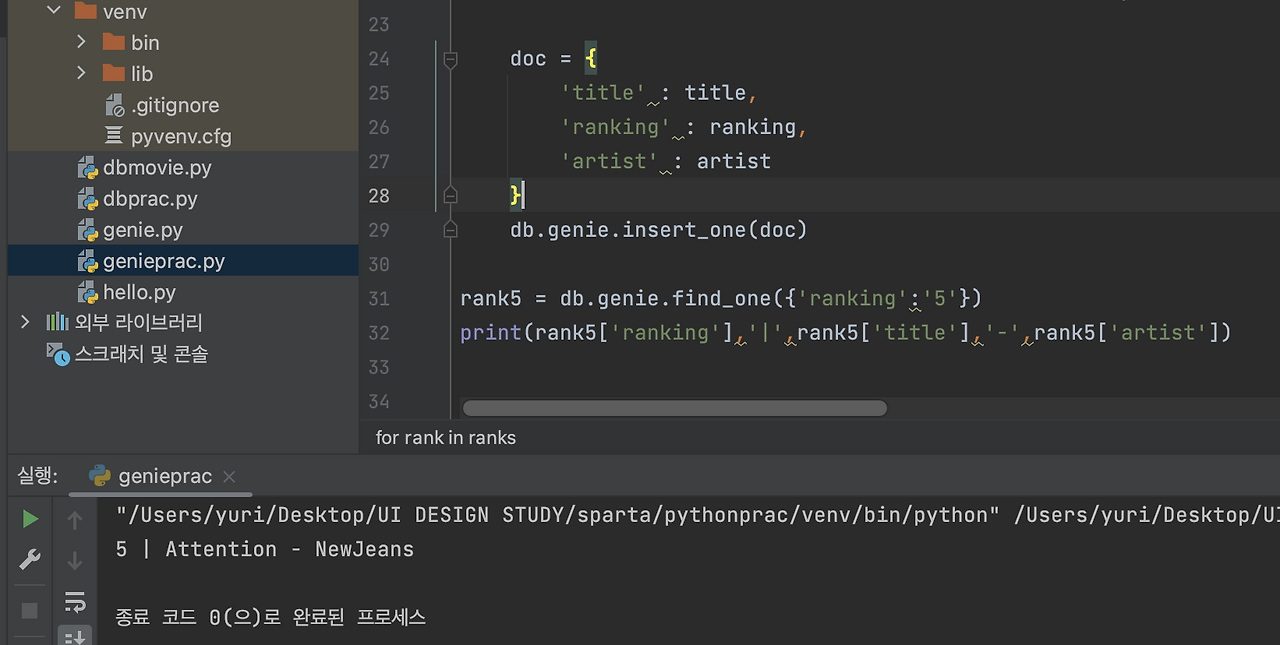
Task: Click the genieprac tab Python icon
Action: [x=99, y=476]
